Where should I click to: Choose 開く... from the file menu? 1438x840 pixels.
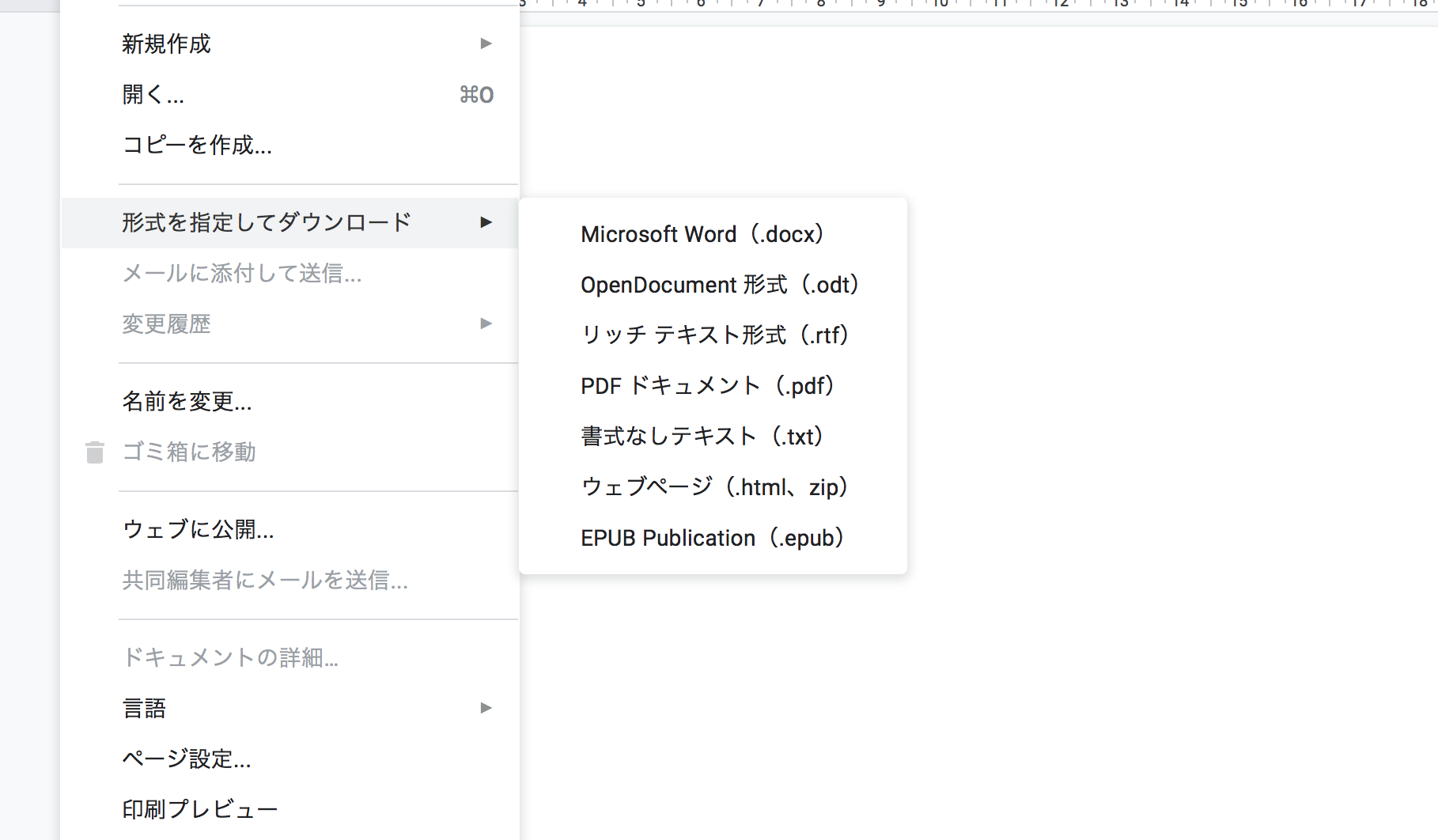pyautogui.click(x=289, y=95)
